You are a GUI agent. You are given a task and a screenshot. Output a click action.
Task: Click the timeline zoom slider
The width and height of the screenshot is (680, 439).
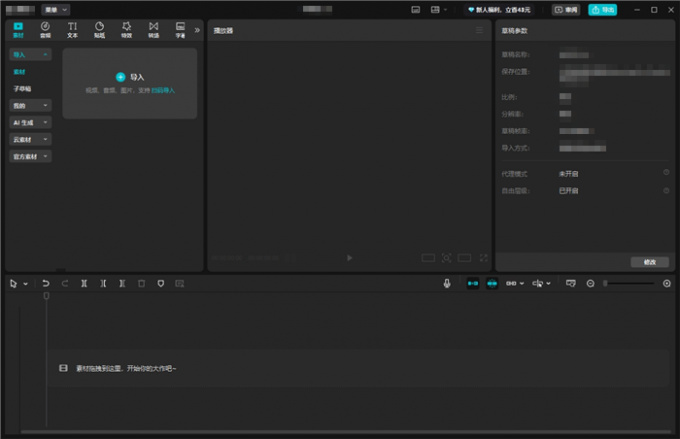[629, 283]
